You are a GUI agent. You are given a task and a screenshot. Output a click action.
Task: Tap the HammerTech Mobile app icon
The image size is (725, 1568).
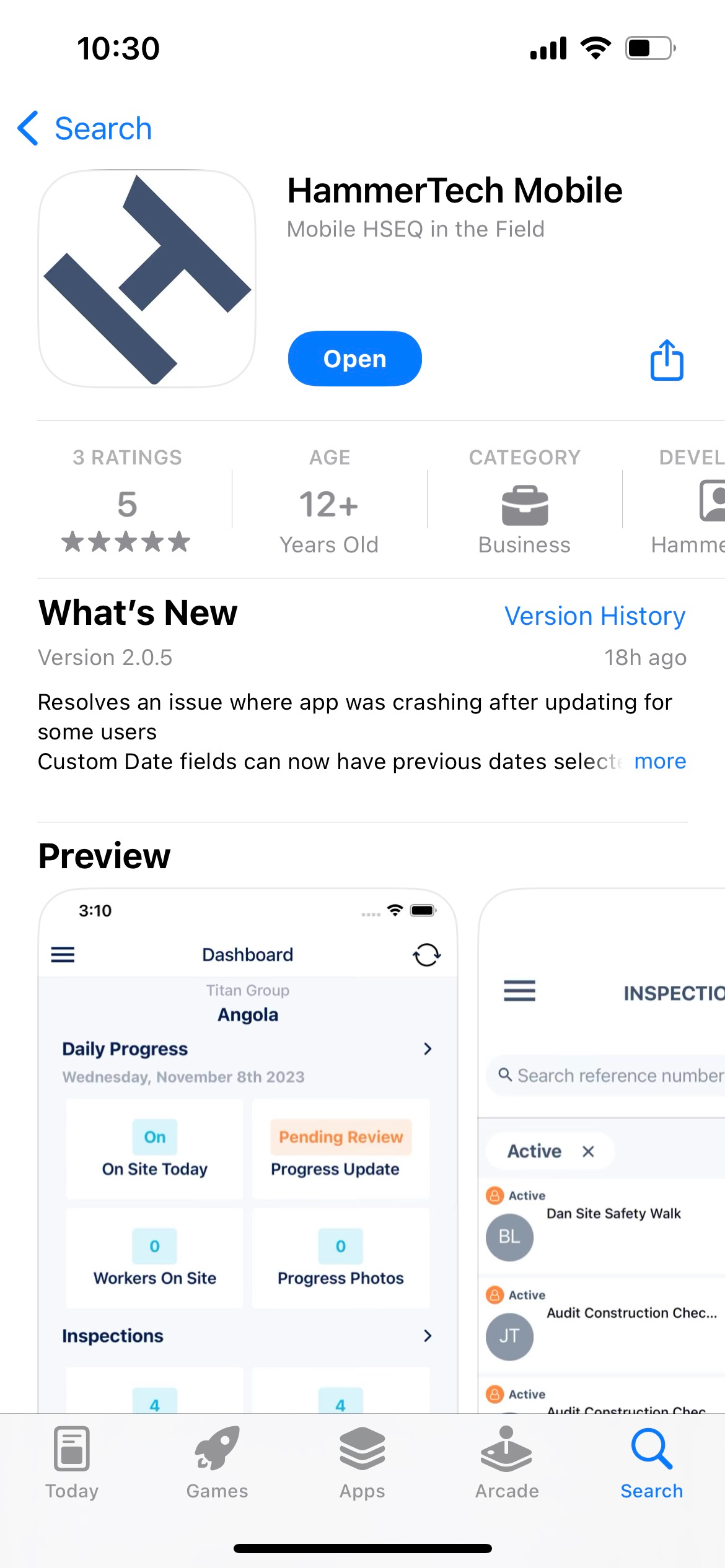(x=147, y=279)
